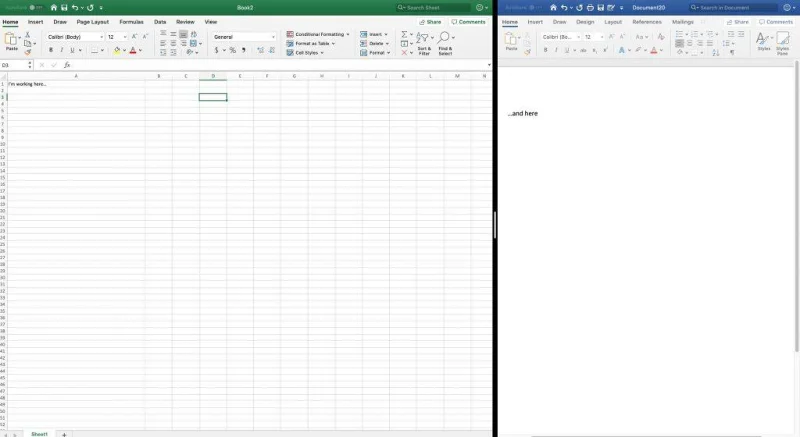800x437 pixels.
Task: Open the Styles Pane in Word
Action: click(x=782, y=41)
